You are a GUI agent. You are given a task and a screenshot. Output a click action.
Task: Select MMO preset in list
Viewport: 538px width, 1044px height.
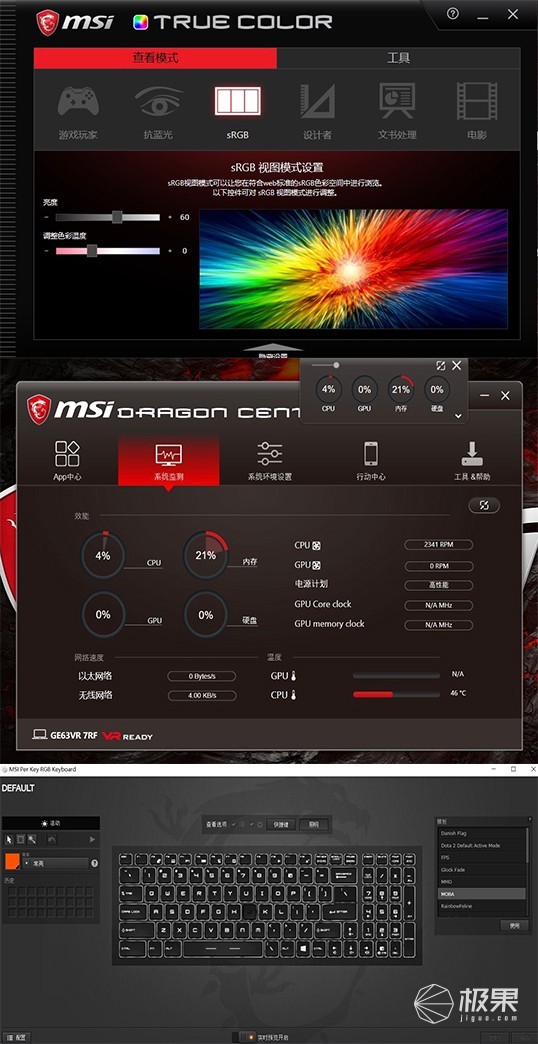(480, 882)
